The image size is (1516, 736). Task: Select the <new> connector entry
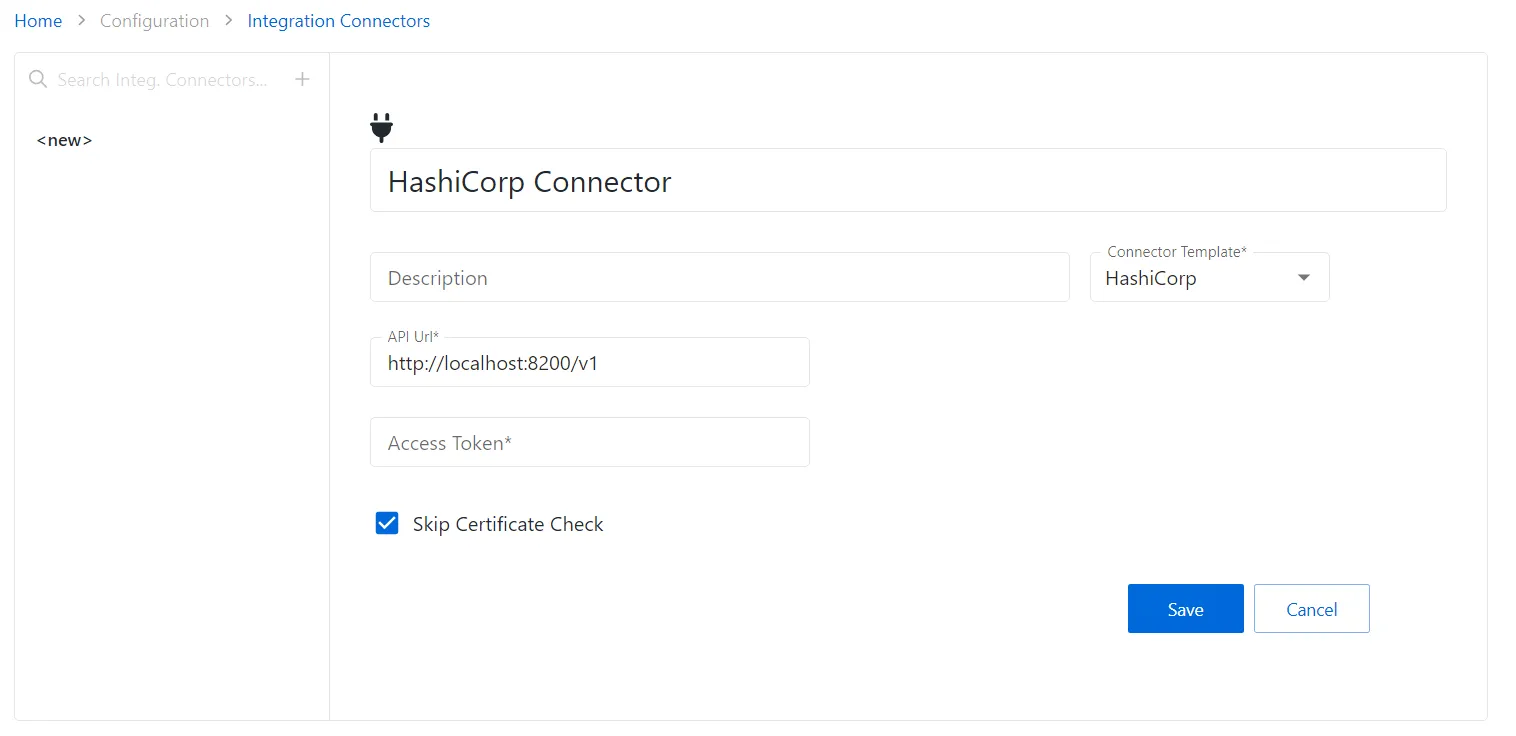(x=65, y=140)
